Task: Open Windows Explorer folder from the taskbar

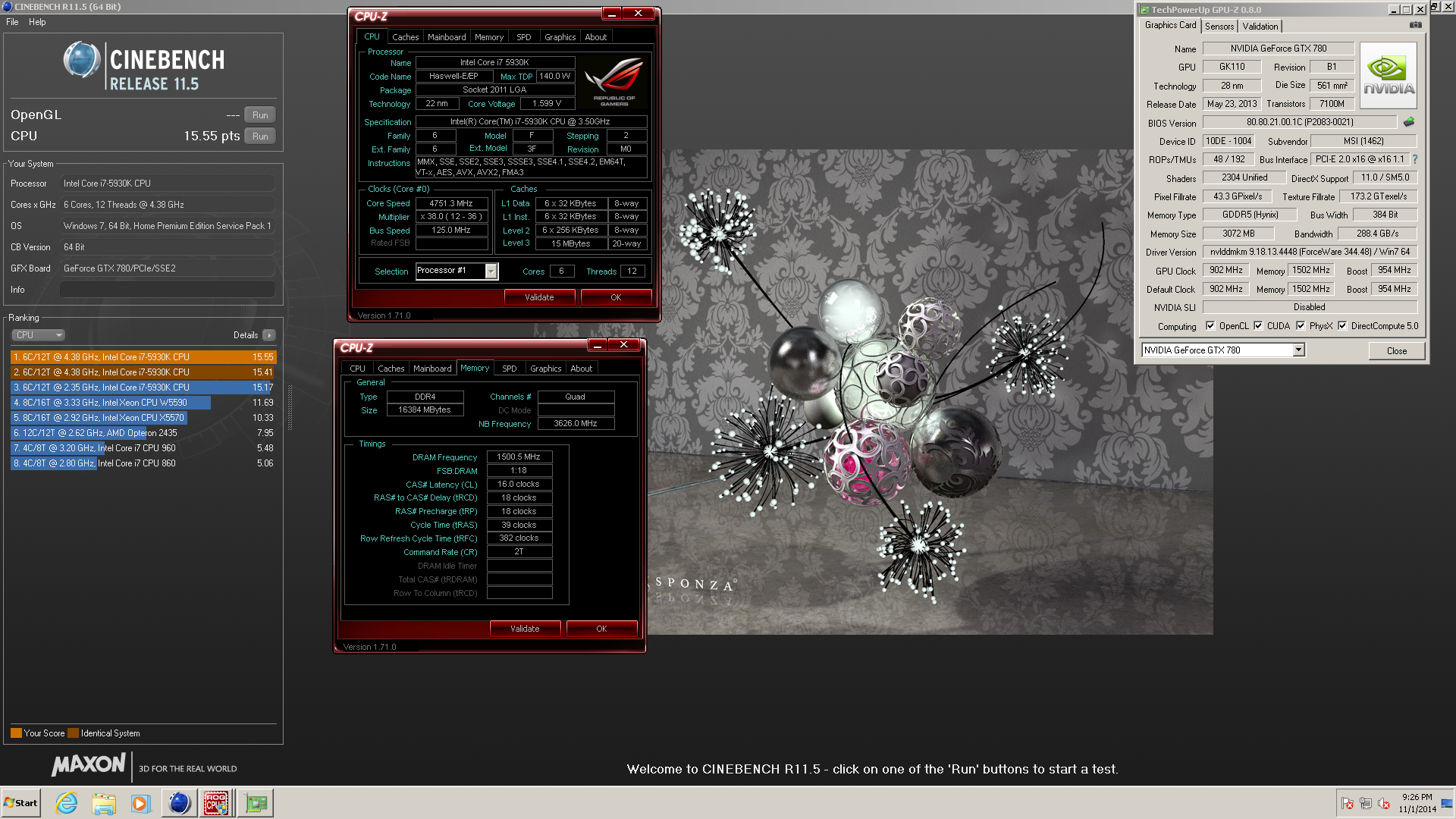Action: click(x=104, y=803)
